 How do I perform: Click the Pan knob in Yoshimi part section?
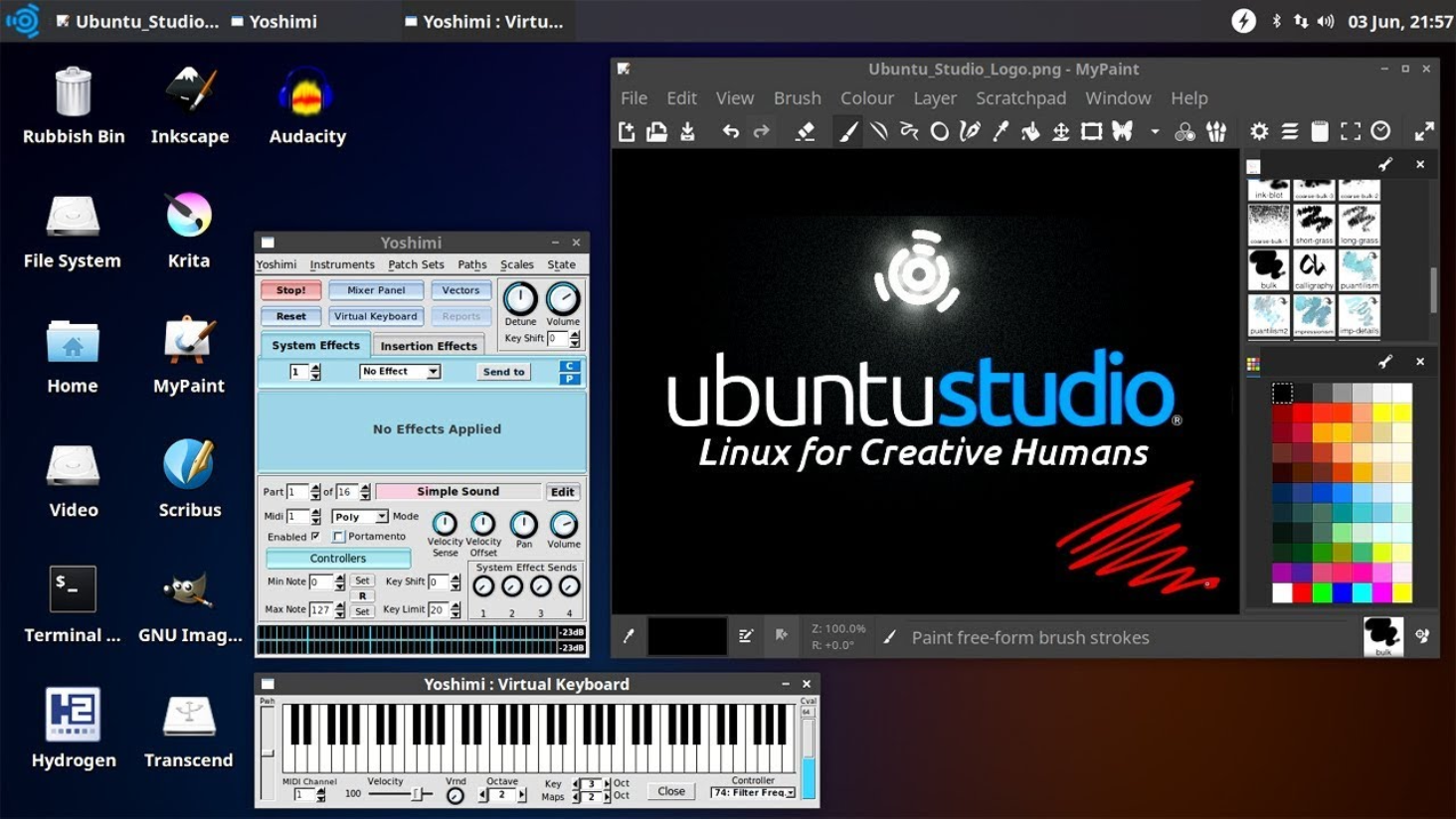click(523, 524)
